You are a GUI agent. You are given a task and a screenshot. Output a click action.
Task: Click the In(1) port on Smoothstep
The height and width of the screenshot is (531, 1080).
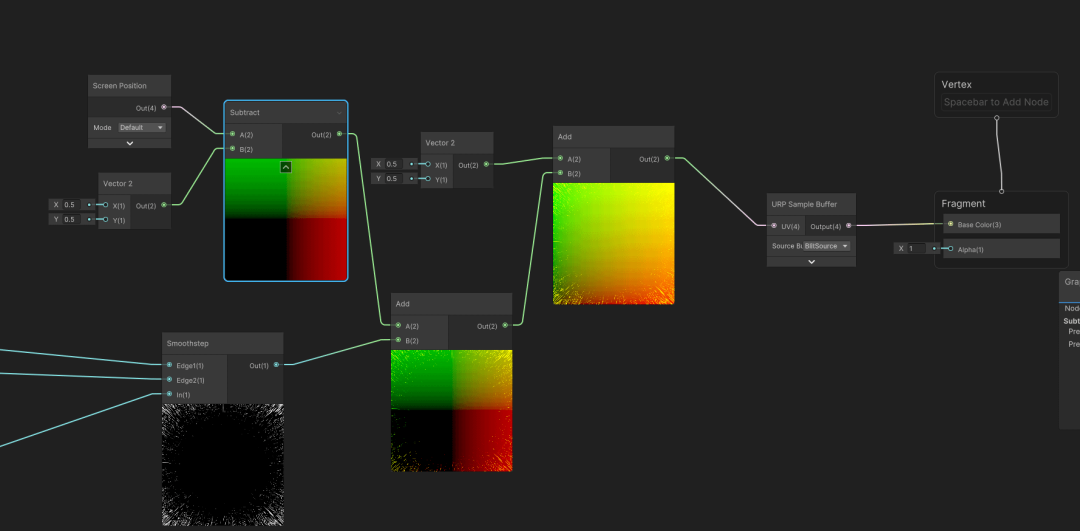click(x=169, y=394)
